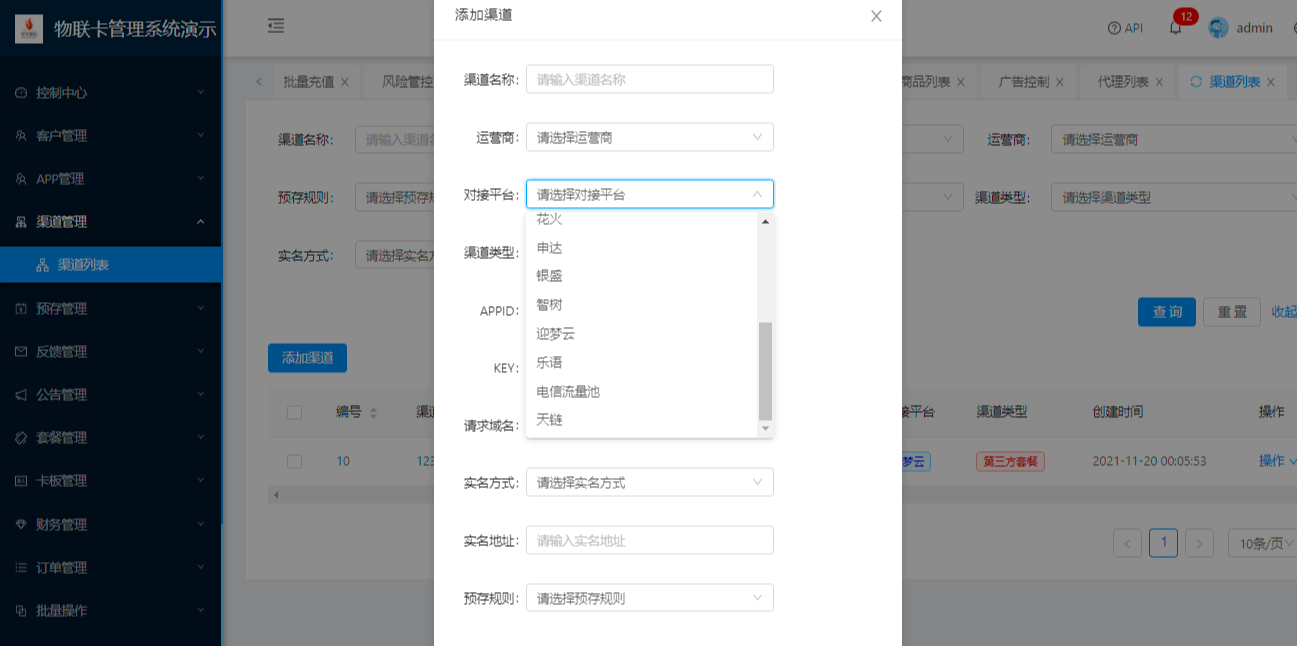Open the 预存规则 dropdown in dialog
The image size is (1297, 646).
point(650,598)
